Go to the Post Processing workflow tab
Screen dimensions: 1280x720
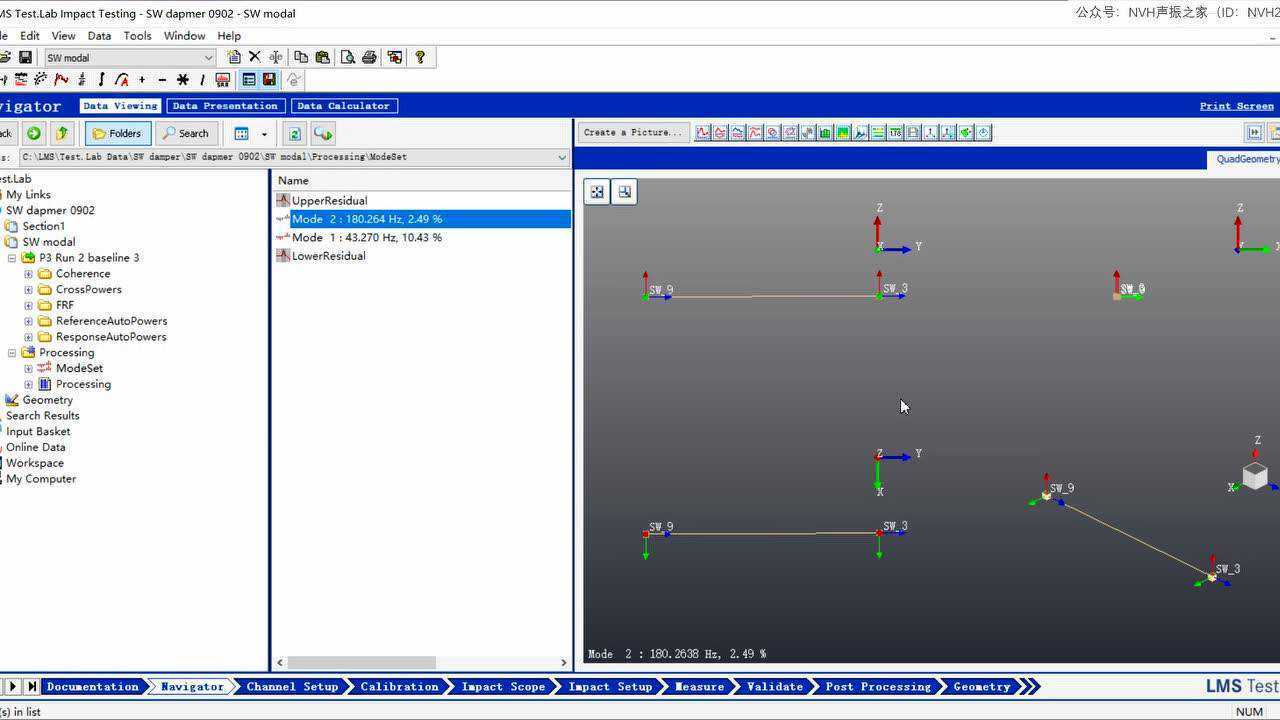click(877, 687)
